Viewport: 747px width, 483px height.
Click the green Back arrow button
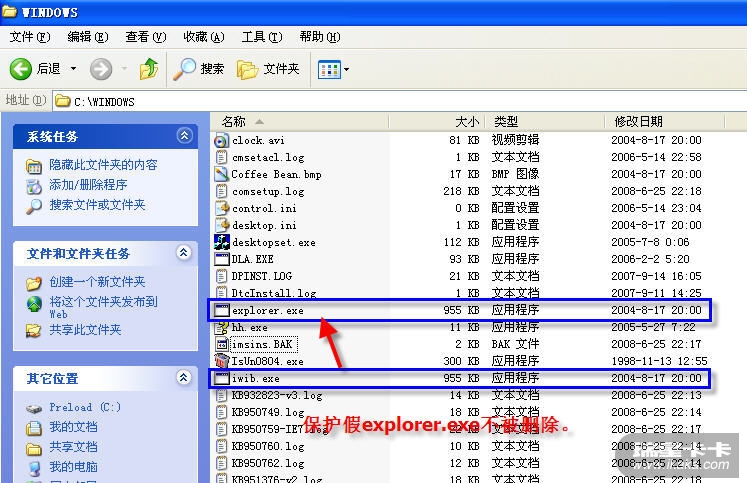tap(20, 69)
